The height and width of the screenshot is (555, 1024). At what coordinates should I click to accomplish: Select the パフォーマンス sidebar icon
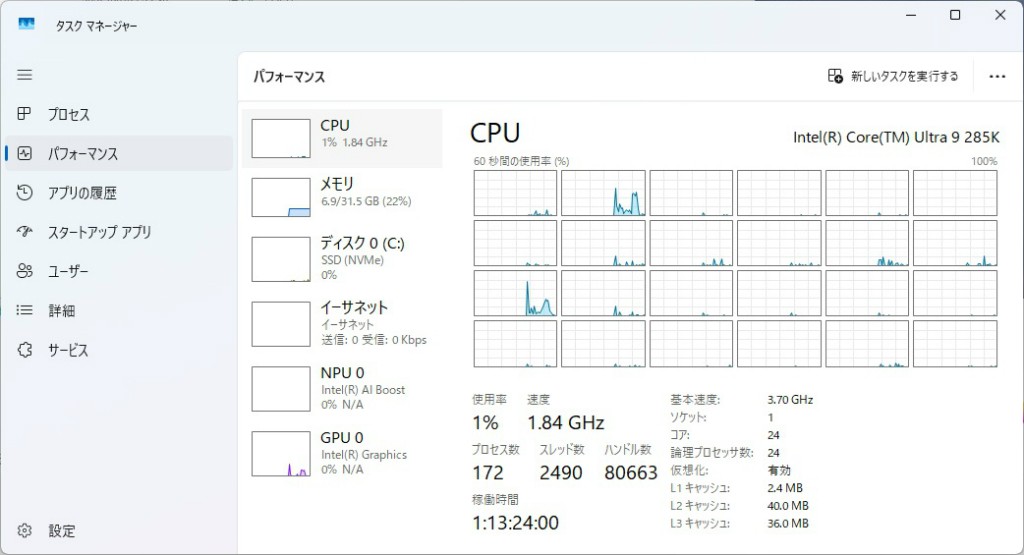click(x=24, y=153)
